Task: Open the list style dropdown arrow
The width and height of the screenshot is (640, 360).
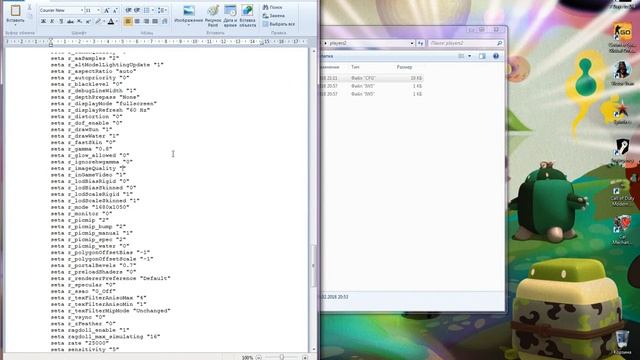Action: [153, 10]
